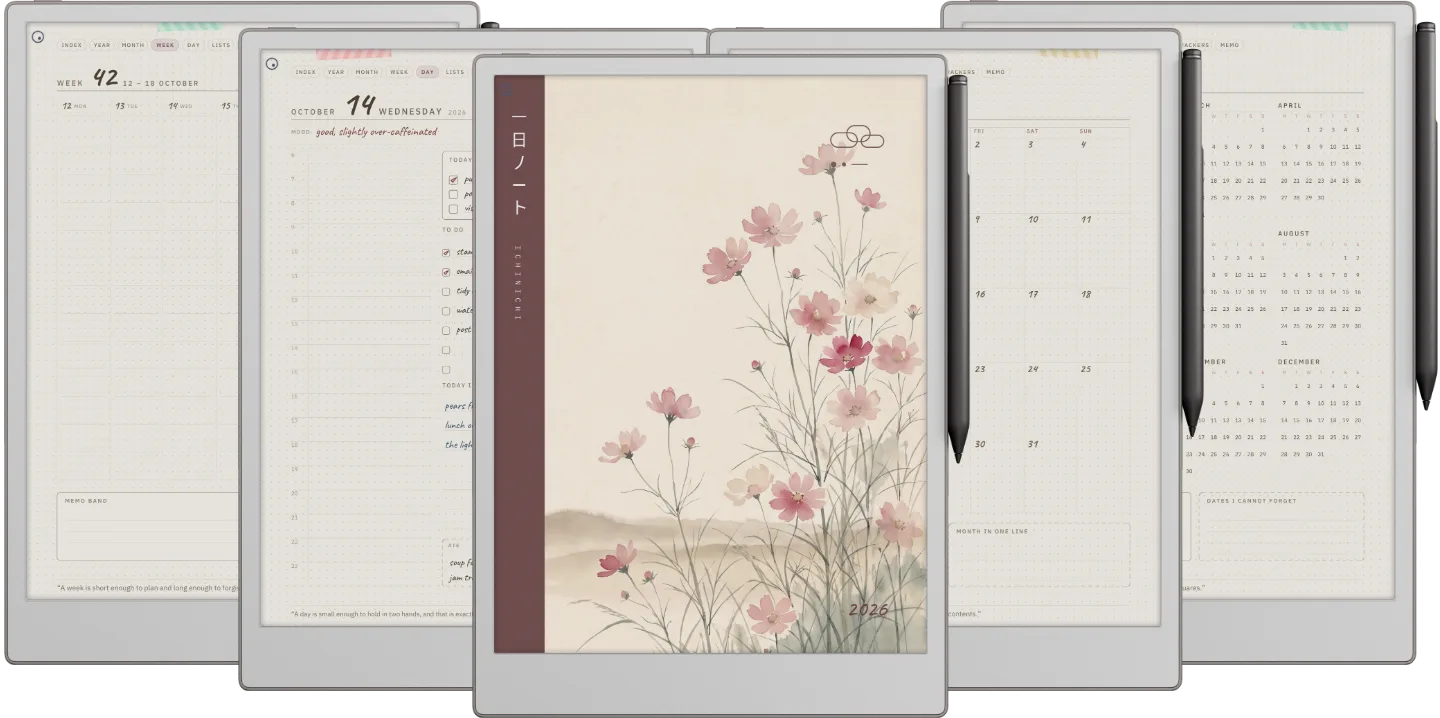Switch to DAY tab on the week planner
The image size is (1440, 718).
193,45
